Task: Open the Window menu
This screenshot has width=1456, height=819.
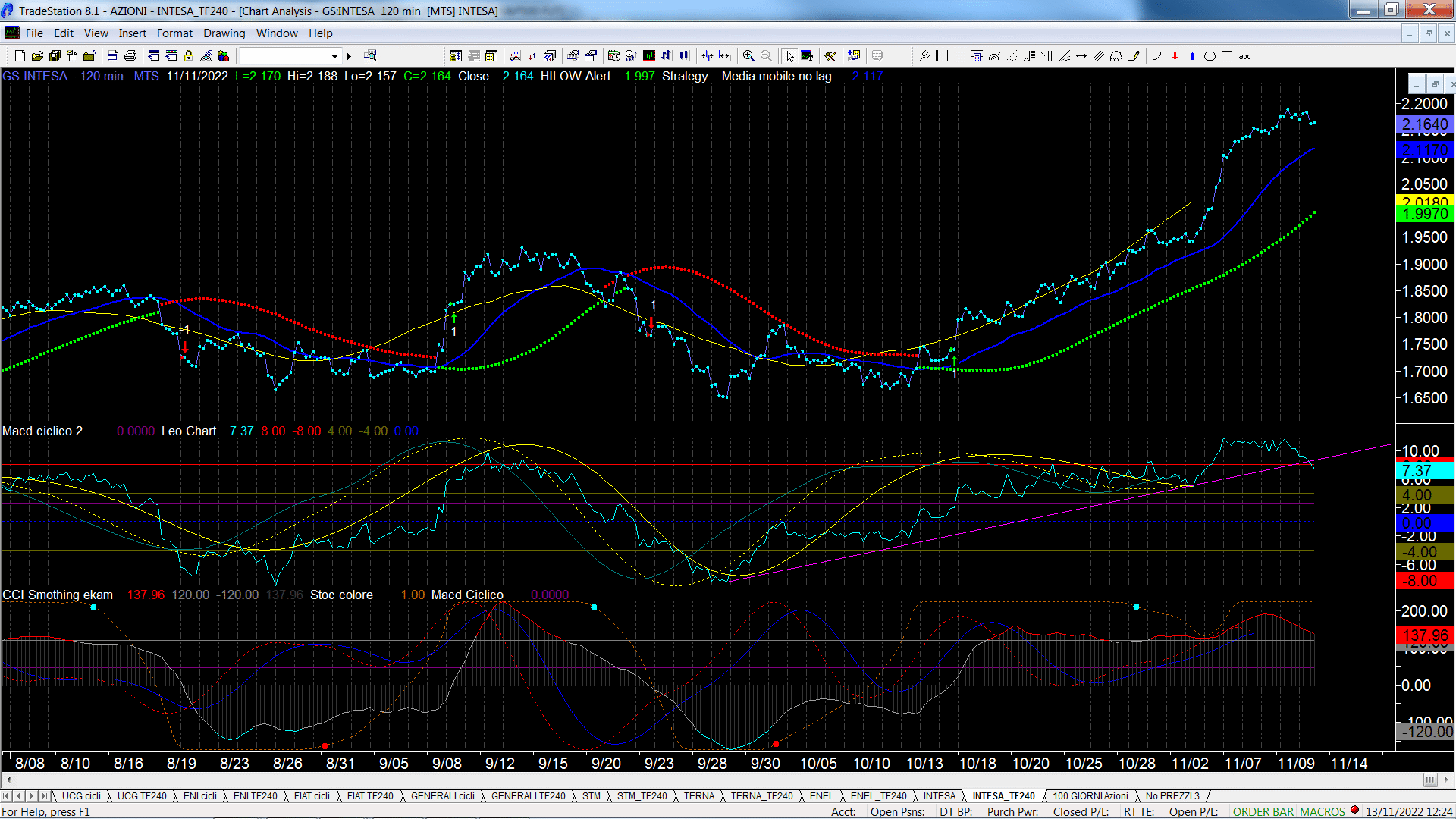Action: coord(277,33)
